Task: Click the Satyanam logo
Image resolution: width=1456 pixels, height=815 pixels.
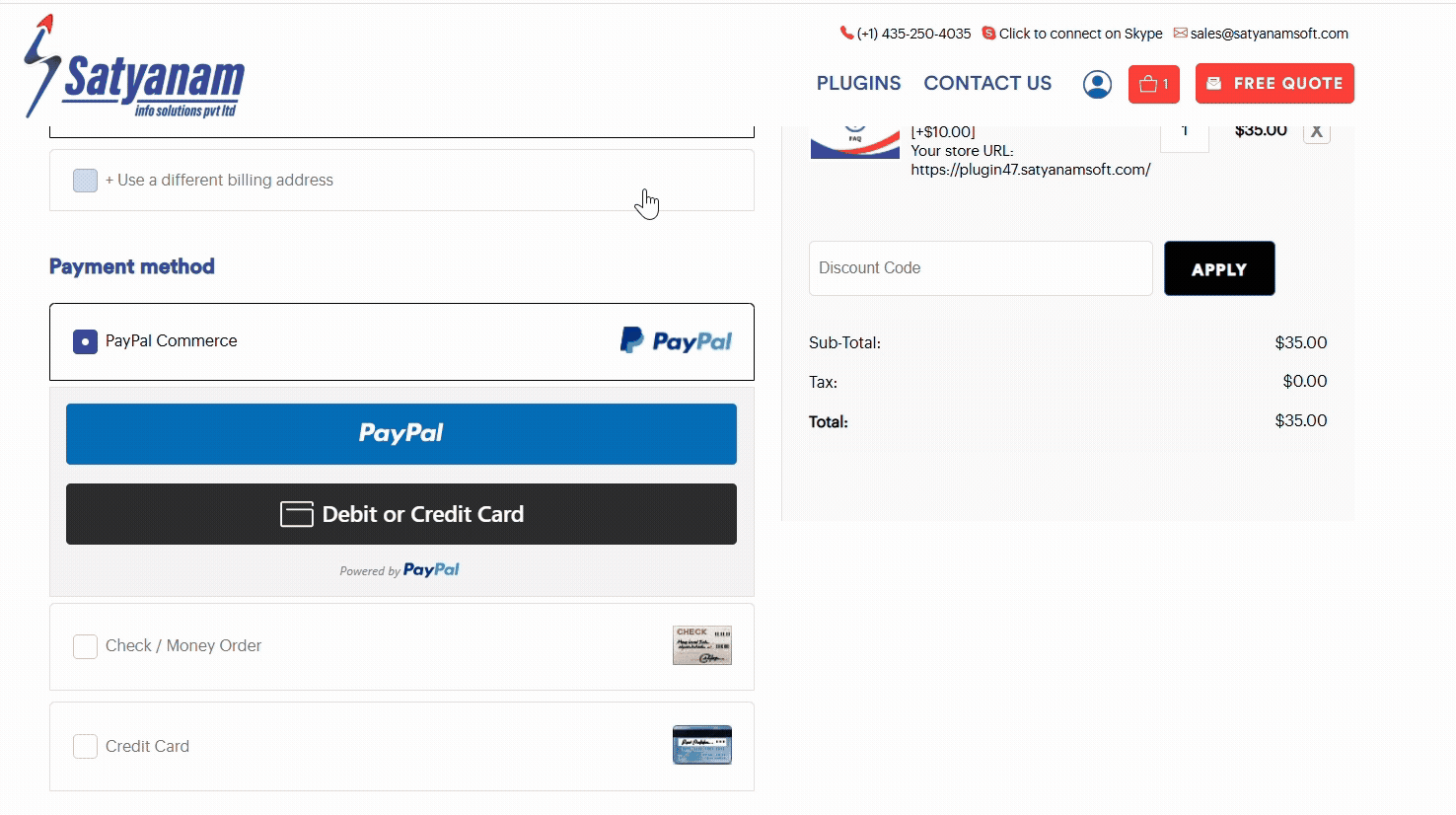Action: pos(135,69)
